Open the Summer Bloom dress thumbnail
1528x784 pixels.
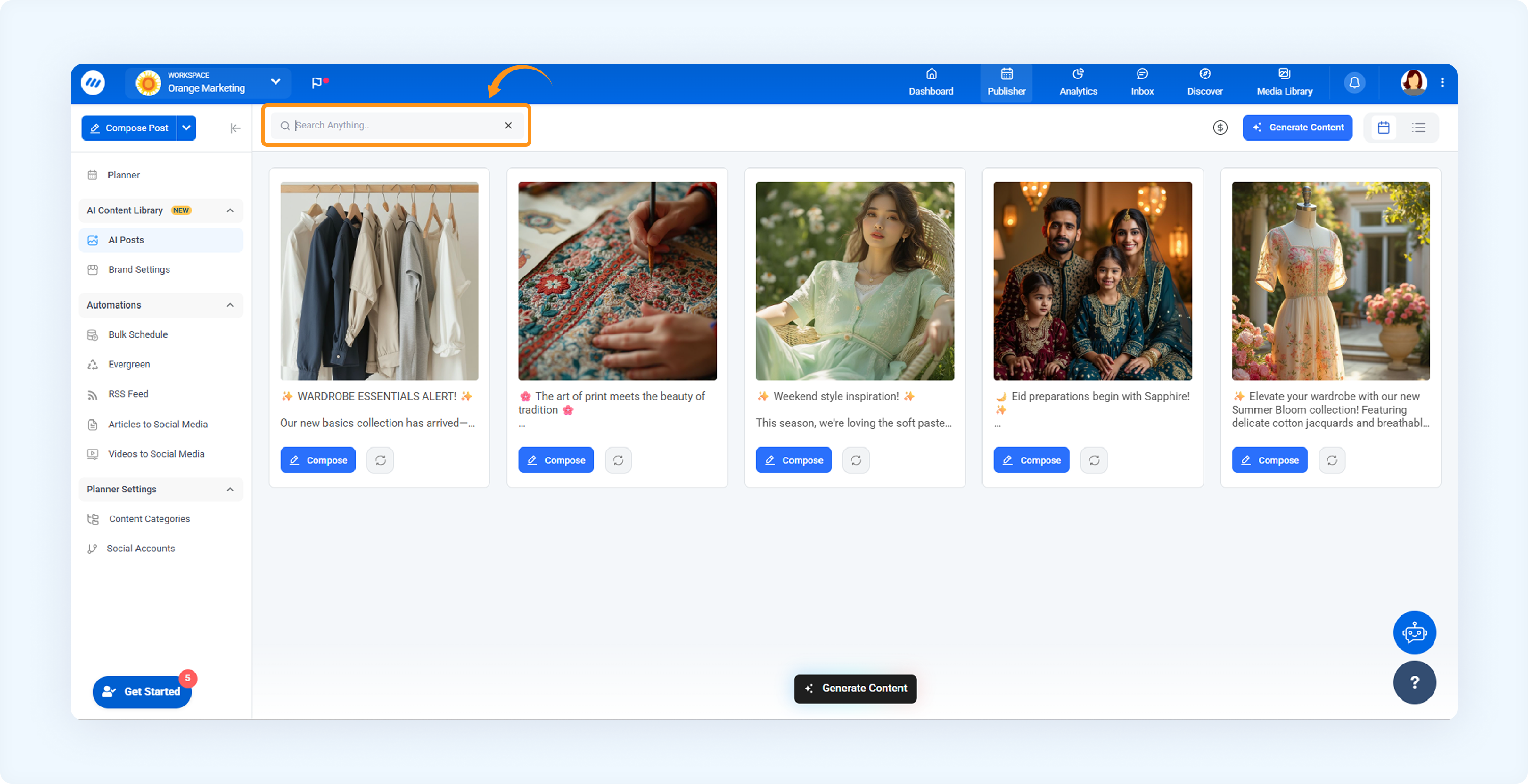pos(1330,281)
